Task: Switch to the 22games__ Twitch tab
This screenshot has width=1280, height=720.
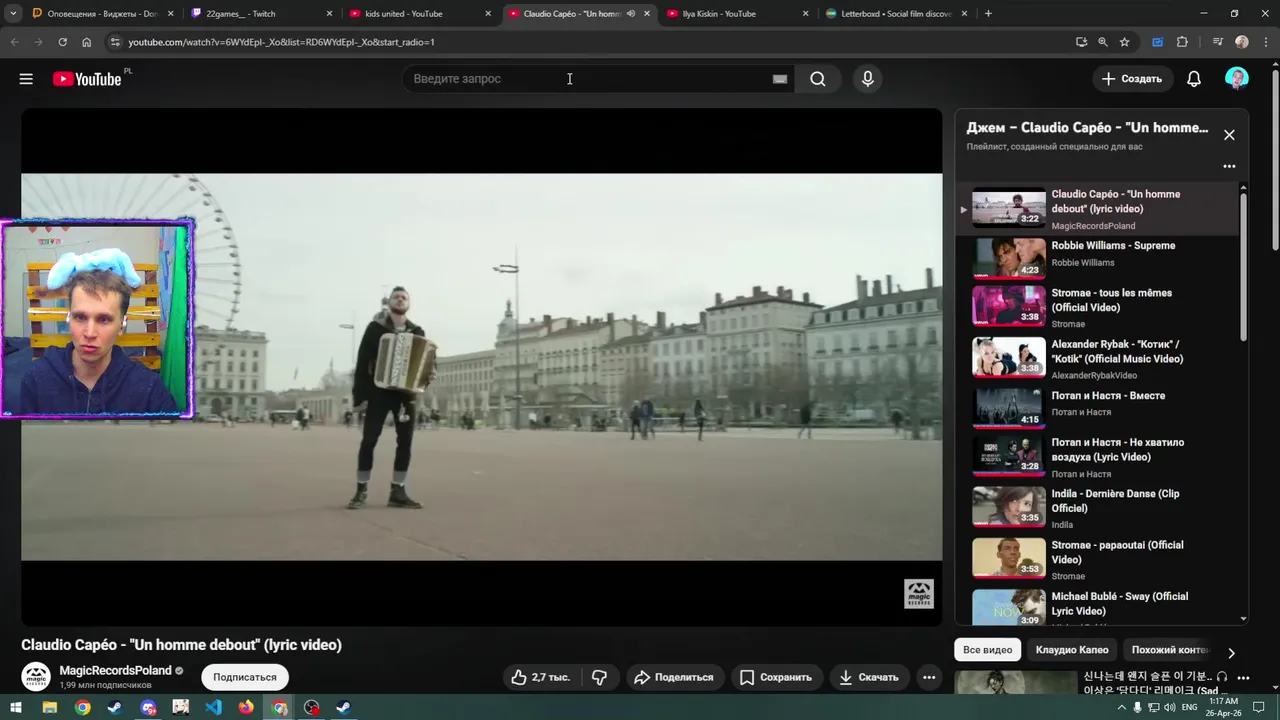Action: 260,14
